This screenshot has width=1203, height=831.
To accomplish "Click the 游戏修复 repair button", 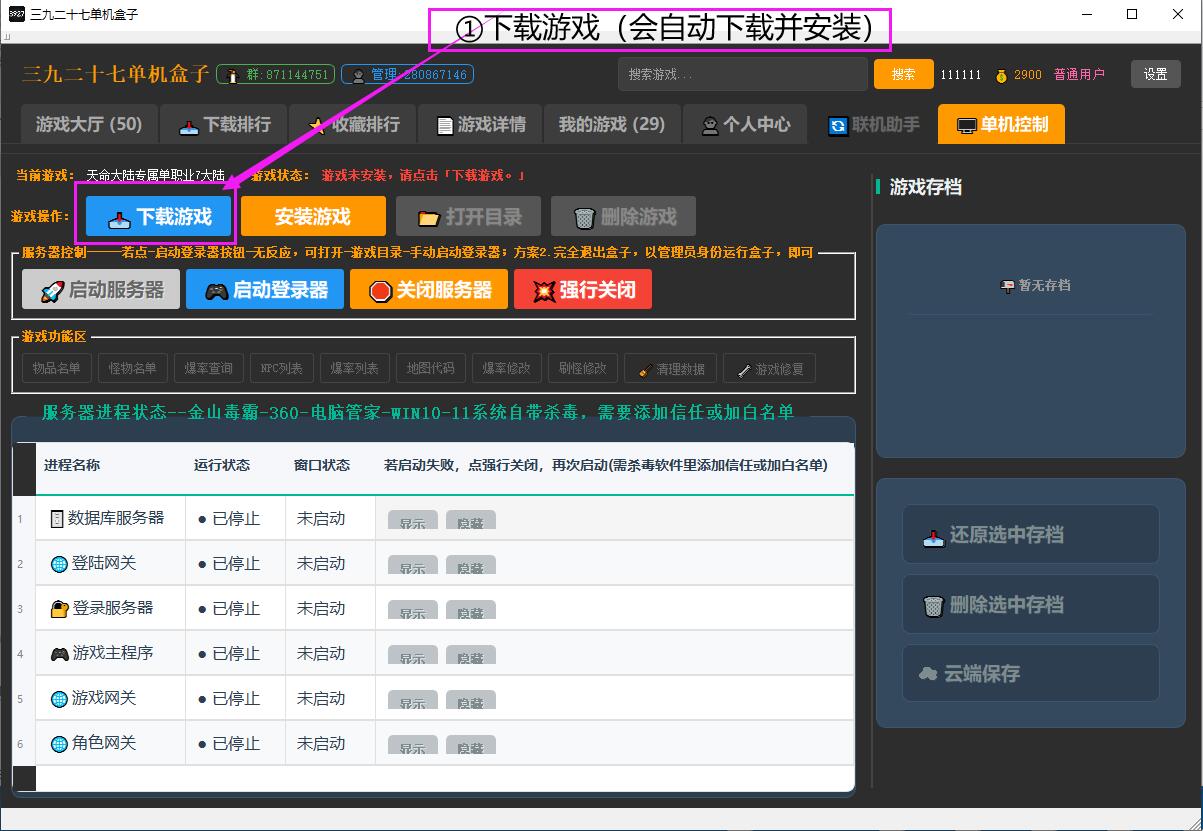I will click(x=769, y=369).
